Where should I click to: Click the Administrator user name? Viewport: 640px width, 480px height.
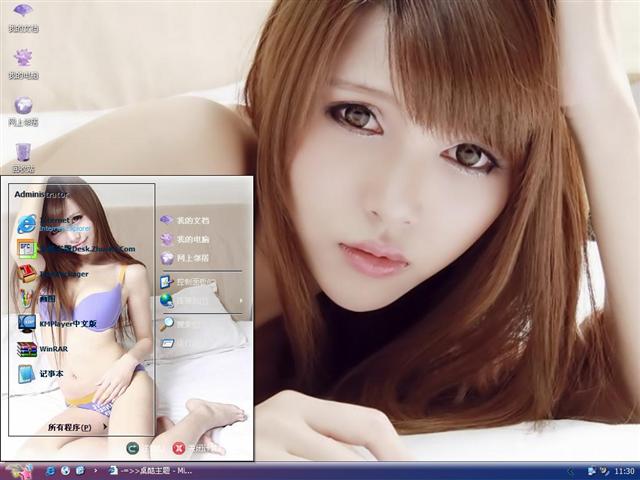coord(42,195)
